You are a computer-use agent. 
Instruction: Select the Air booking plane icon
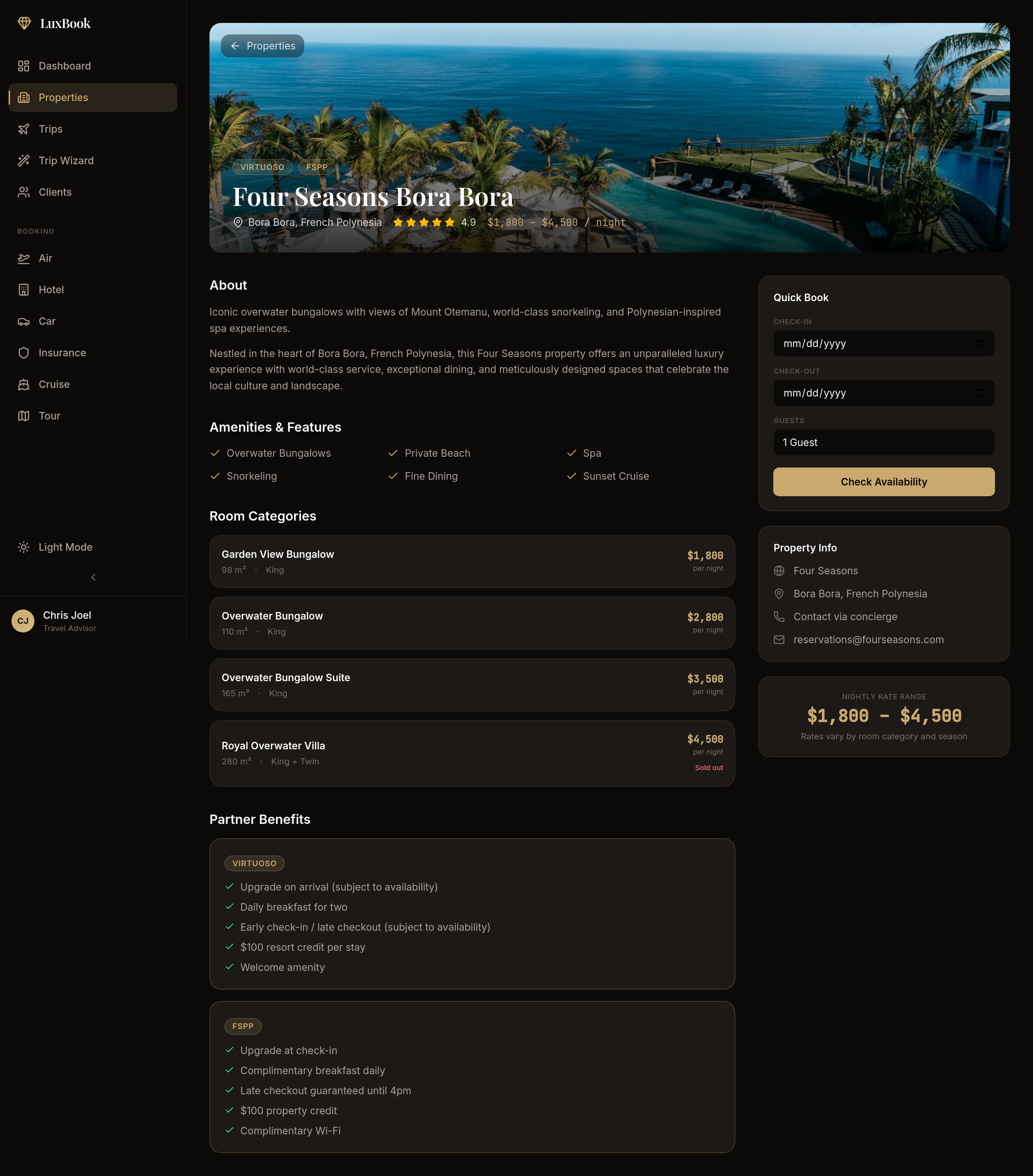(24, 259)
